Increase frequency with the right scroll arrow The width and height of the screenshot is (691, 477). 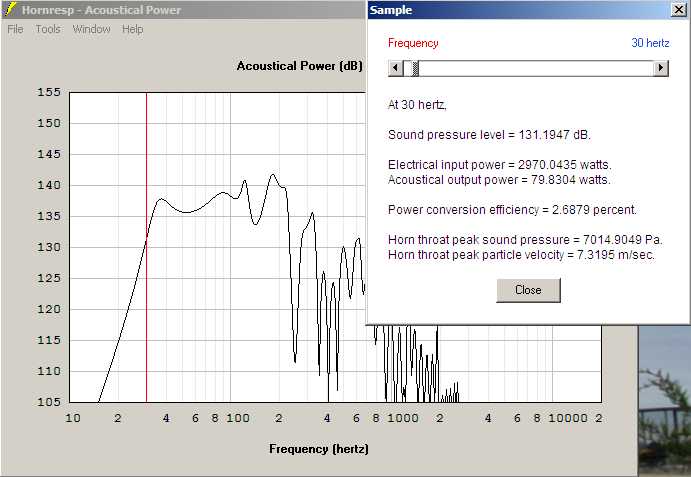click(661, 68)
